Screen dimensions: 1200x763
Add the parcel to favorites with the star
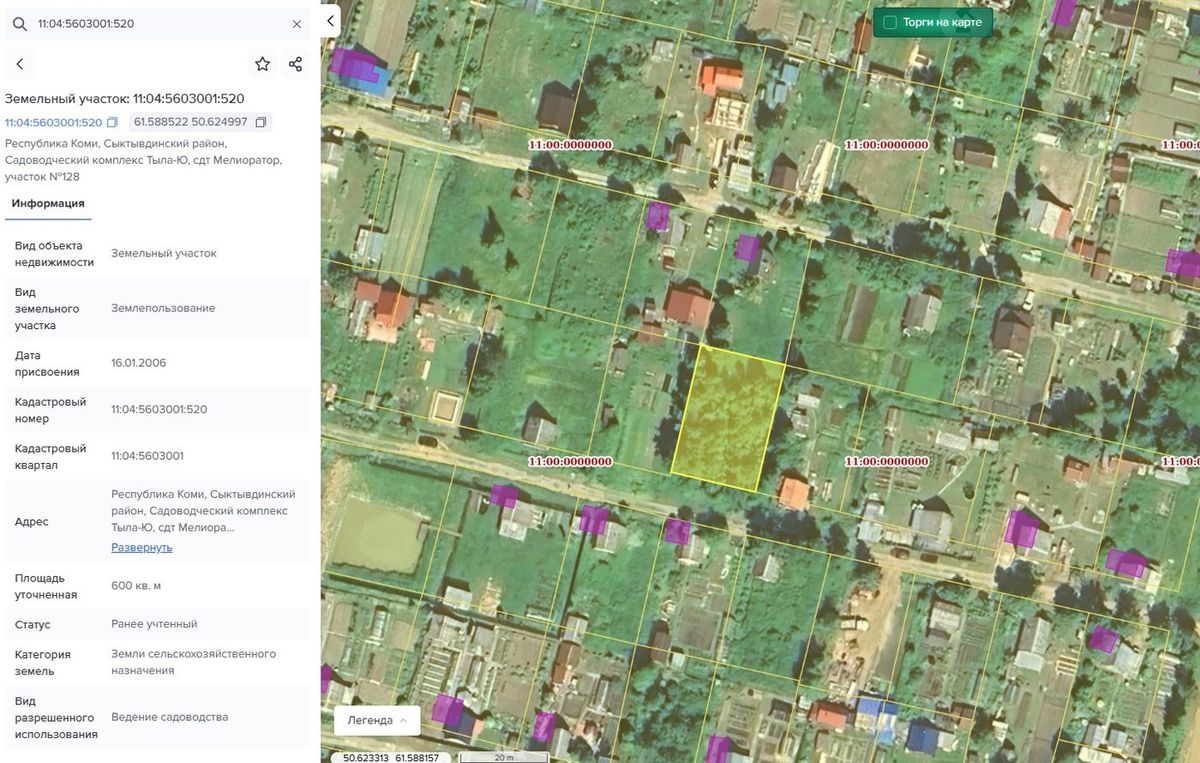click(x=262, y=64)
